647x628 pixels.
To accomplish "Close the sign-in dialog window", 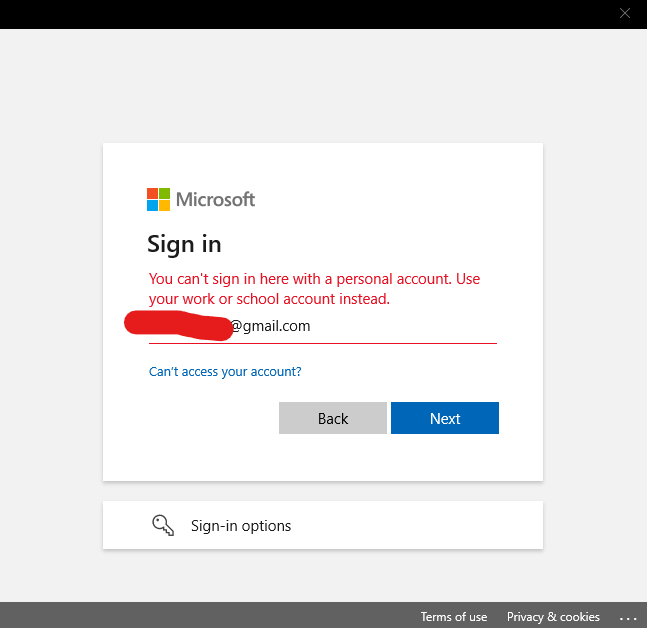I will [625, 13].
